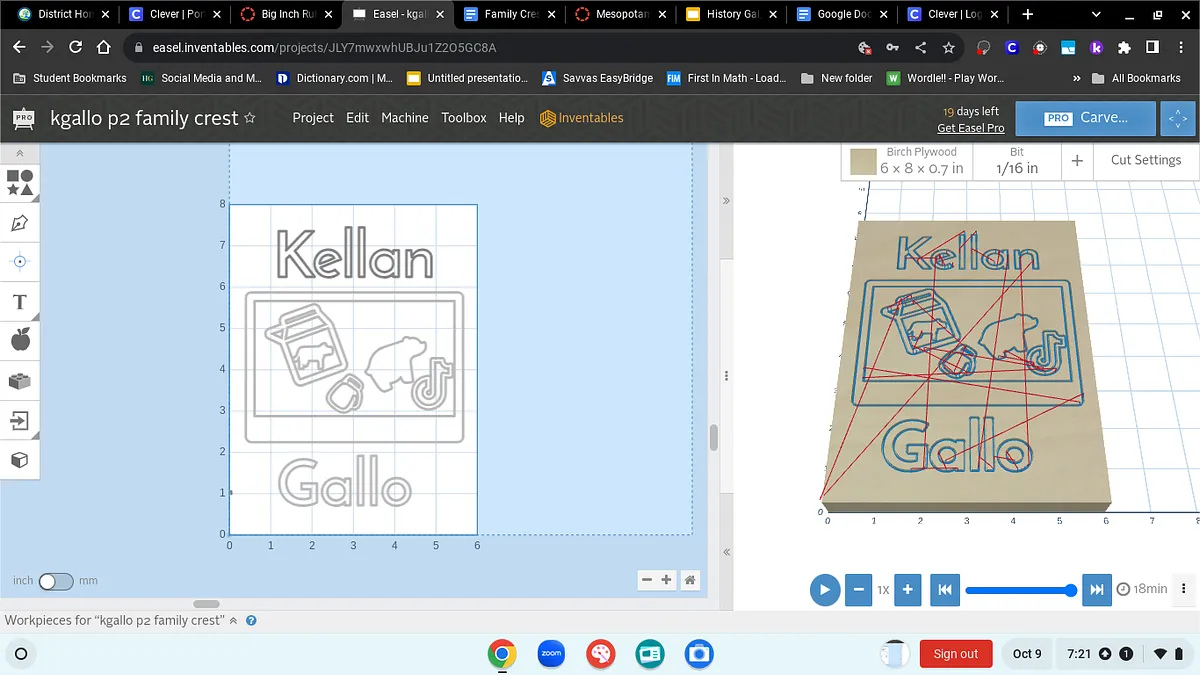
Task: Play the carve simulation preview
Action: [824, 589]
